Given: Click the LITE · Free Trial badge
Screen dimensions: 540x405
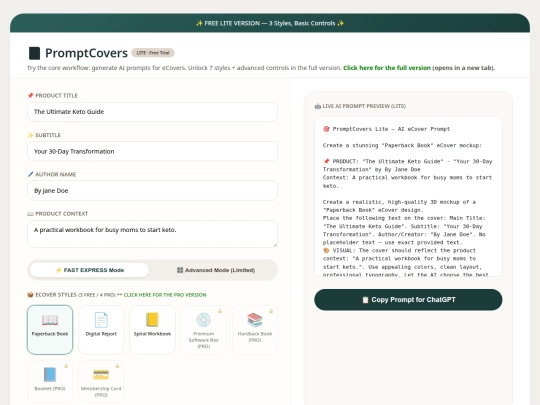Looking at the screenshot, I should click(x=153, y=53).
